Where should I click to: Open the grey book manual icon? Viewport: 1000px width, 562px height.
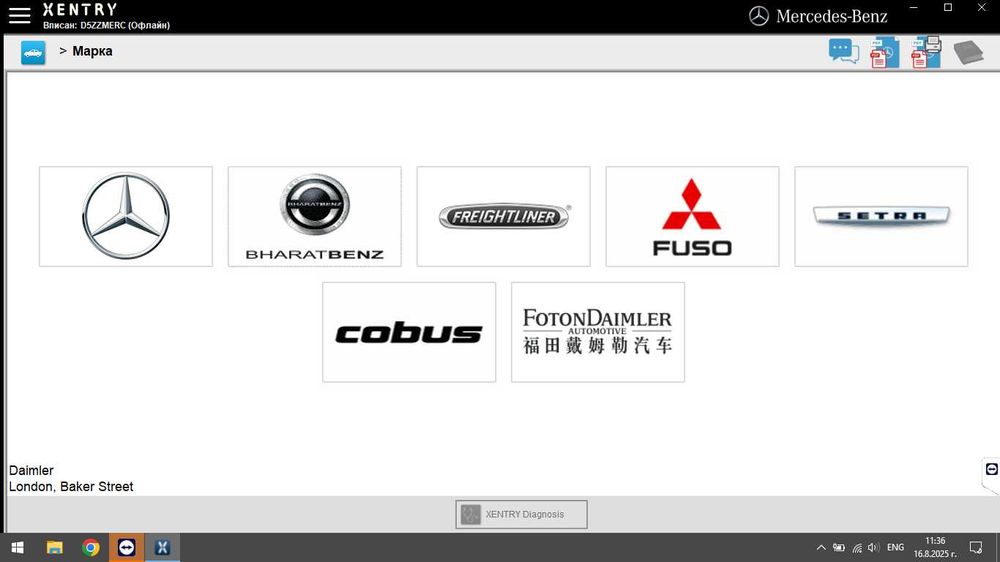click(968, 52)
